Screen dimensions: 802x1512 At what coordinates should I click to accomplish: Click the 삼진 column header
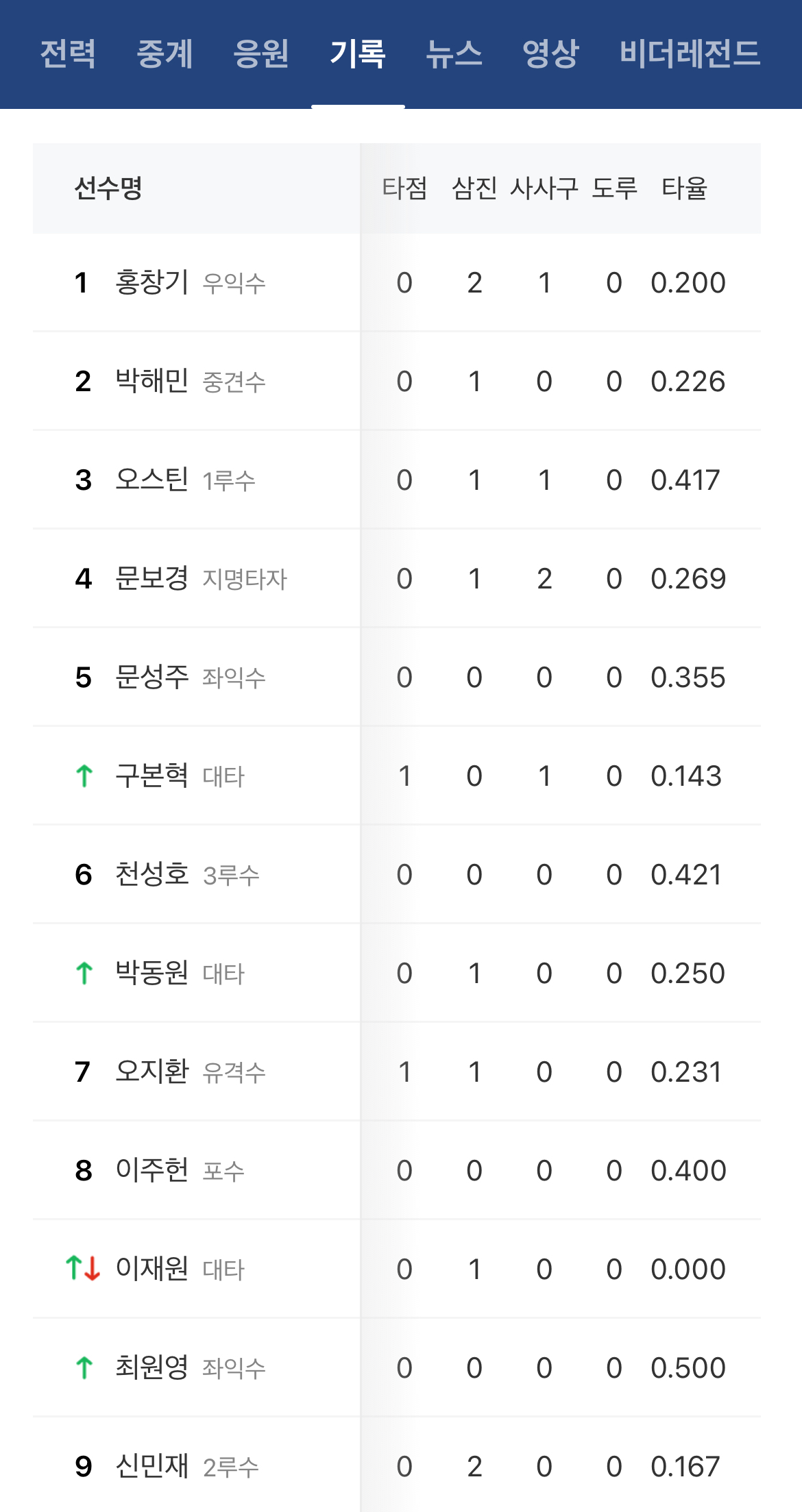(x=474, y=188)
